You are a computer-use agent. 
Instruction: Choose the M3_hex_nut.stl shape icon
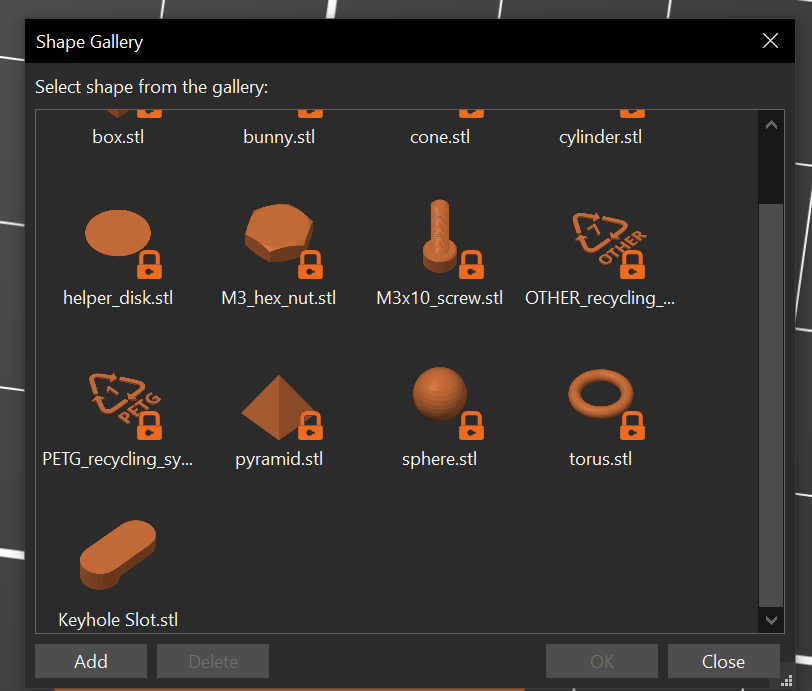click(280, 236)
